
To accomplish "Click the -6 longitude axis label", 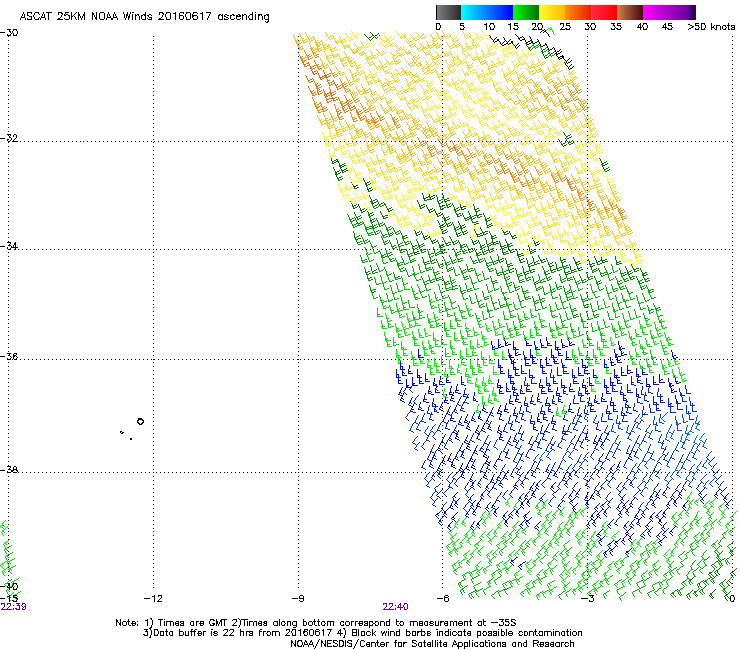I will point(443,599).
